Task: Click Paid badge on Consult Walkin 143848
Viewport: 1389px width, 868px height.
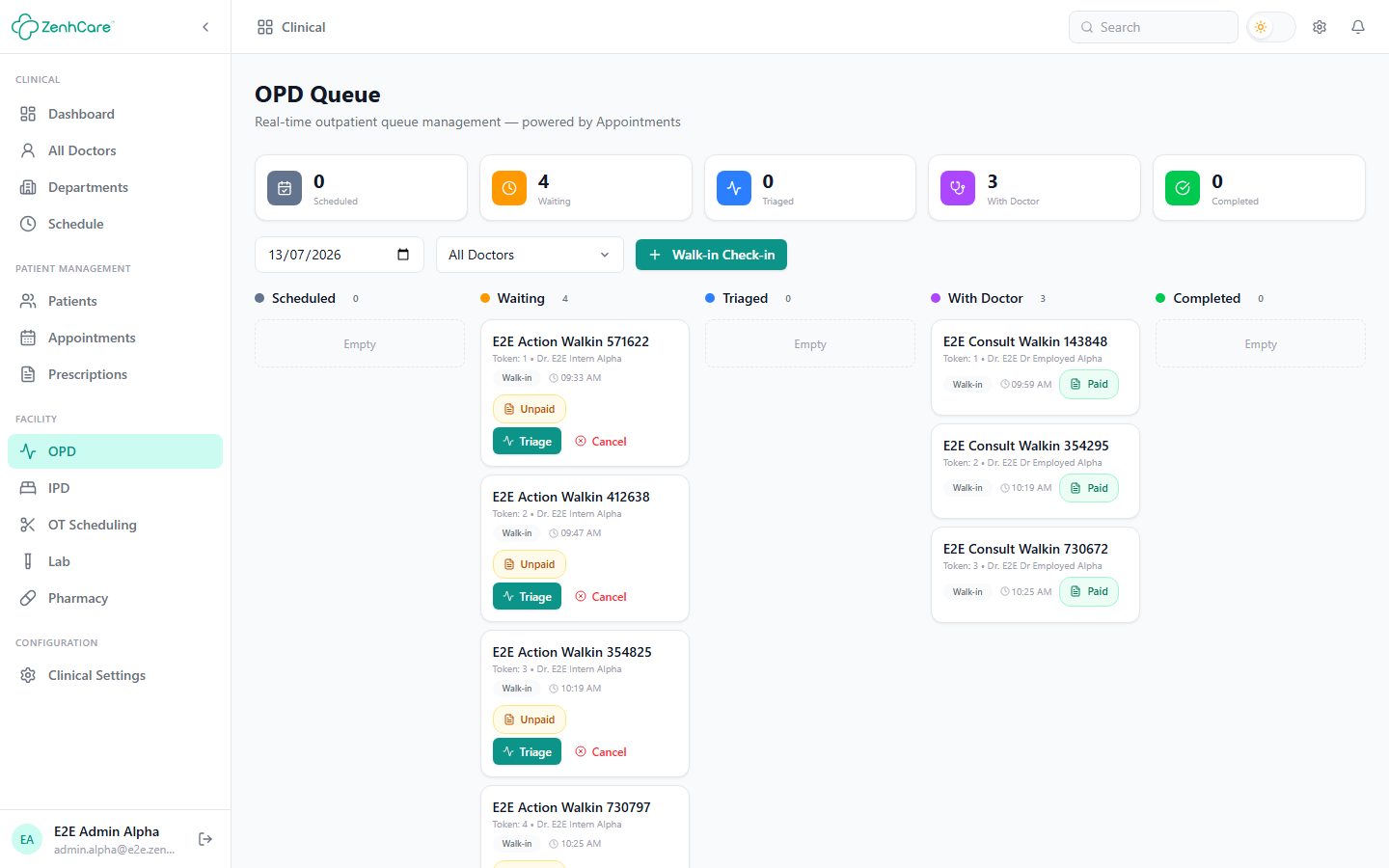Action: (x=1089, y=384)
